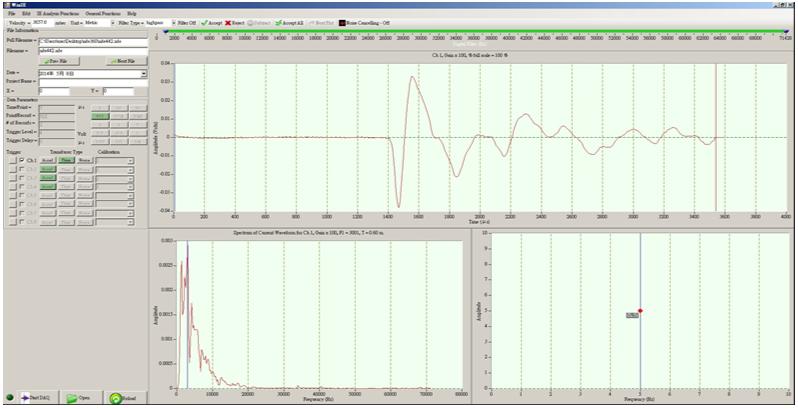Toggle the Ch 1 trigger checkbox
798x409 pixels.
click(x=21, y=160)
